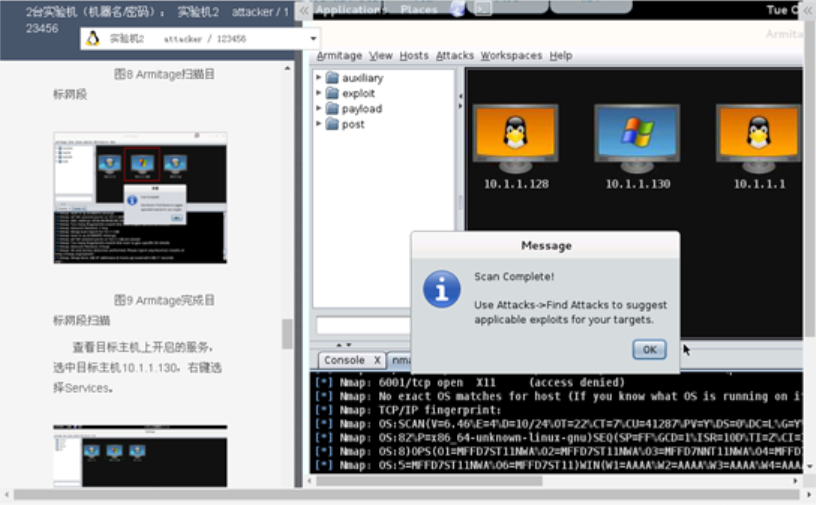Click the 'Message' dialog title bar
The image size is (816, 505).
(545, 246)
